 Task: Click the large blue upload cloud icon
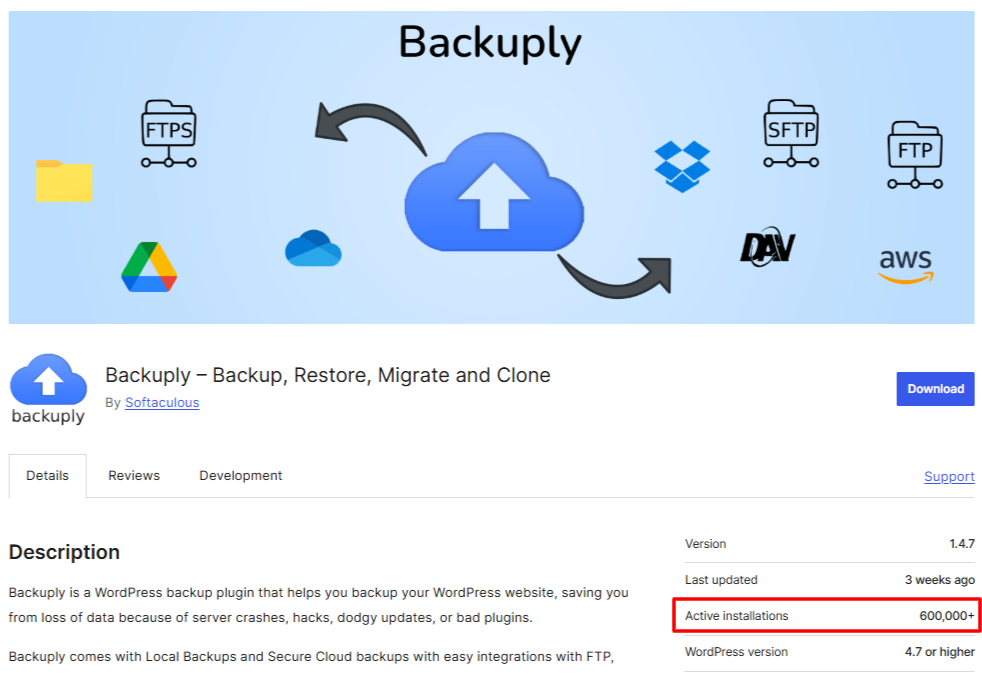click(x=494, y=192)
